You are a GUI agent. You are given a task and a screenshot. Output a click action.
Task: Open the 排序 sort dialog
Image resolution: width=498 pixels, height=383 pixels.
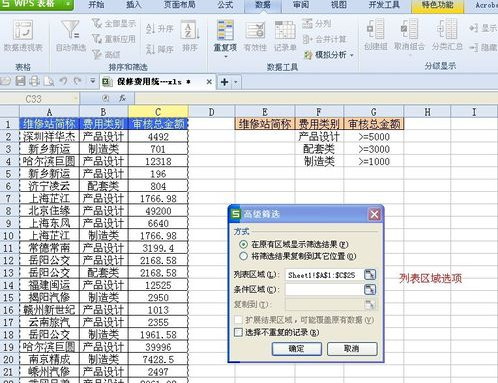pos(190,36)
